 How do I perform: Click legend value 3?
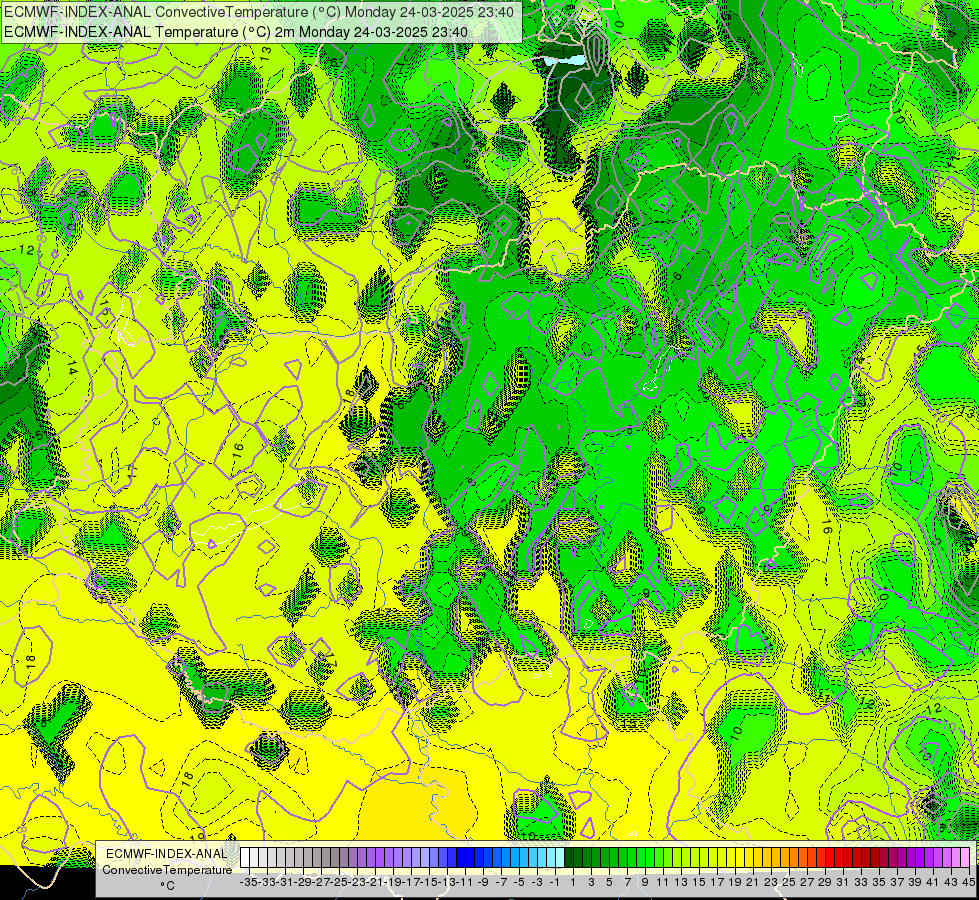point(591,882)
